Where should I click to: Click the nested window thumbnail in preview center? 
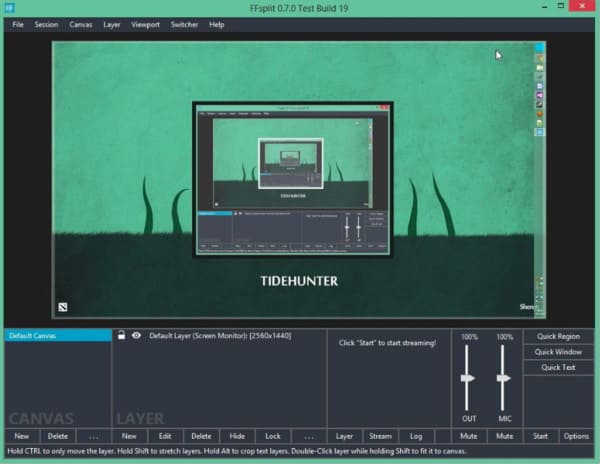[293, 180]
